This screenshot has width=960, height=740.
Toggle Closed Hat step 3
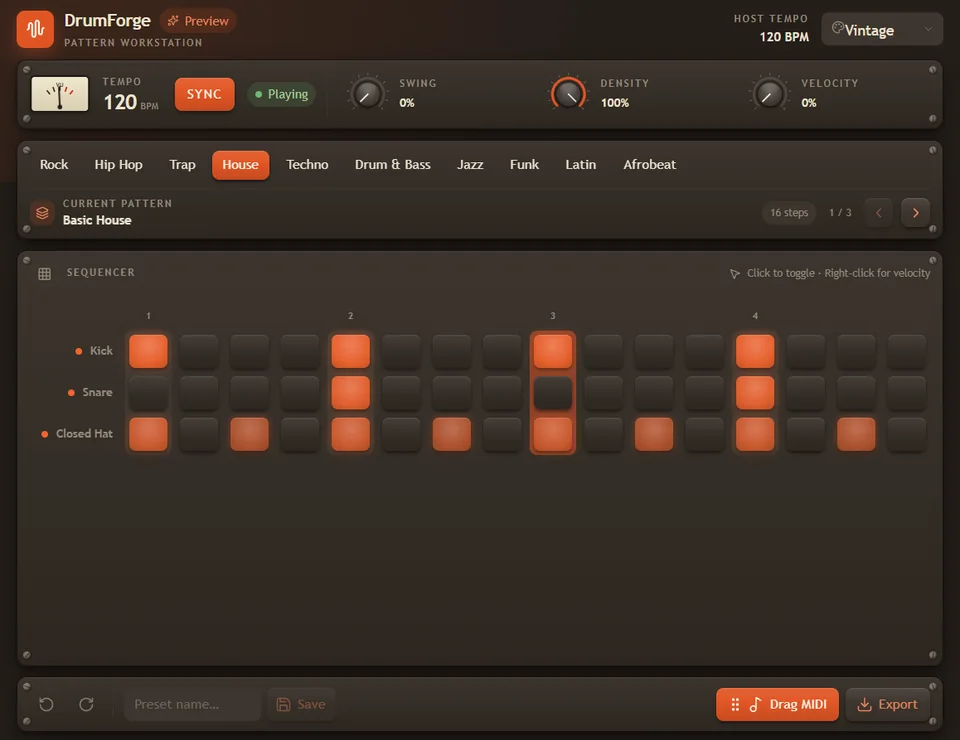point(249,434)
